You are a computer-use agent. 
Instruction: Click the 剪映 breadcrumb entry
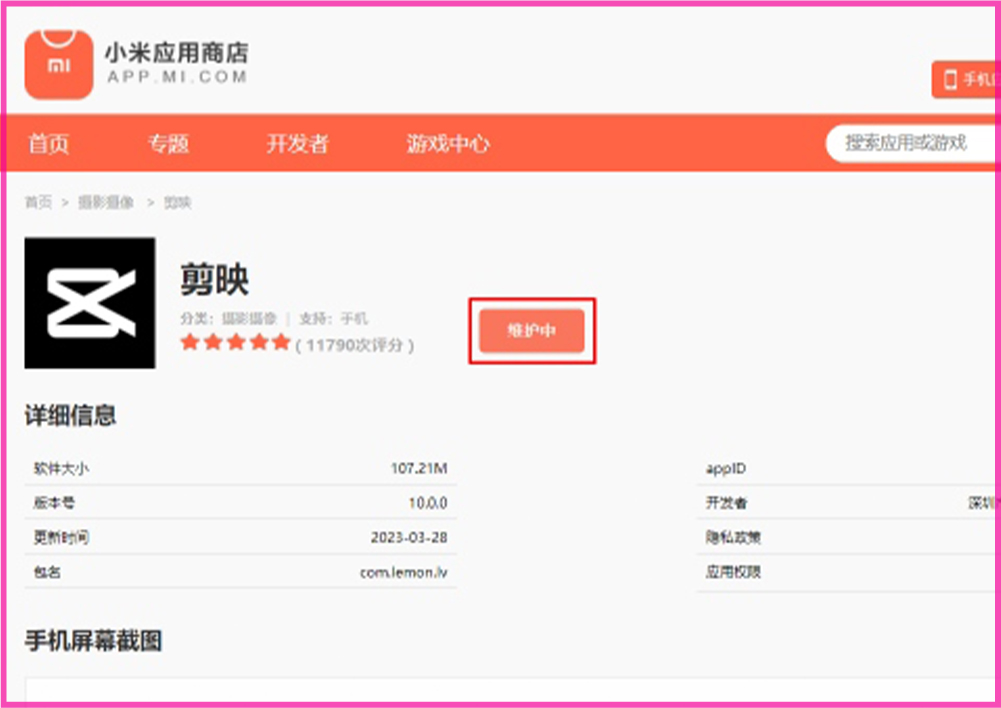pos(177,203)
